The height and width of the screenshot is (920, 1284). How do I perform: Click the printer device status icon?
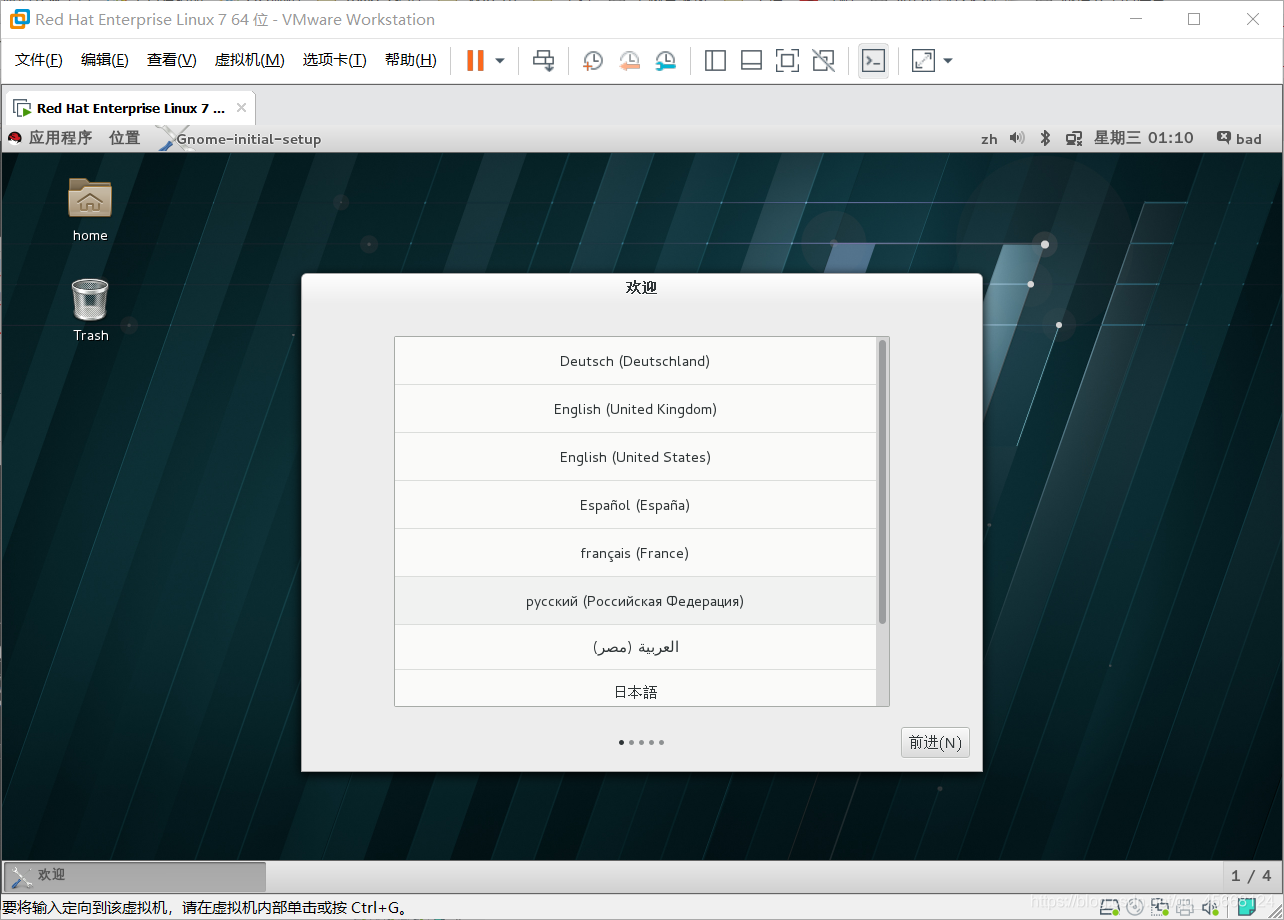[x=1184, y=907]
